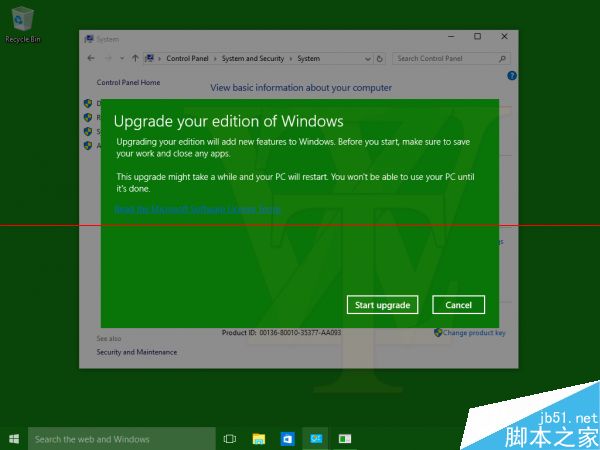The width and height of the screenshot is (600, 450).
Task: Click the System window title icon
Action: pos(89,39)
